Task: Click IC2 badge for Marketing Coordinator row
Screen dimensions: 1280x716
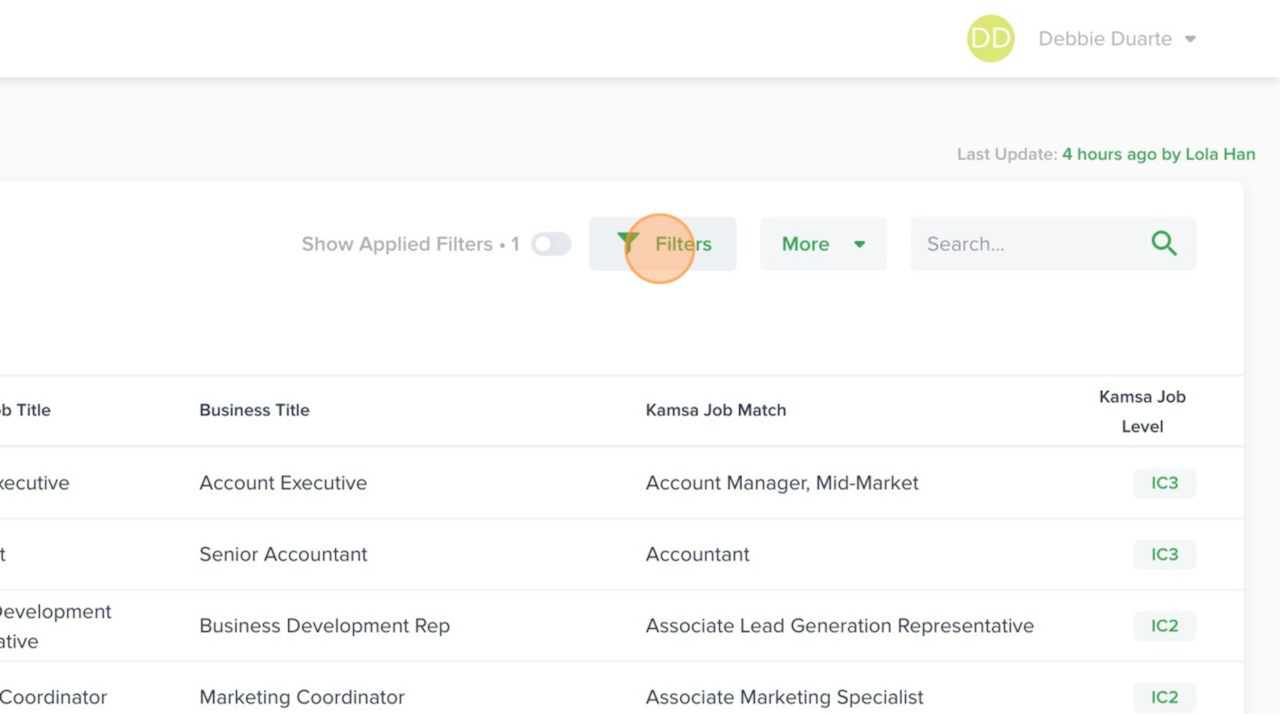Action: [1164, 697]
